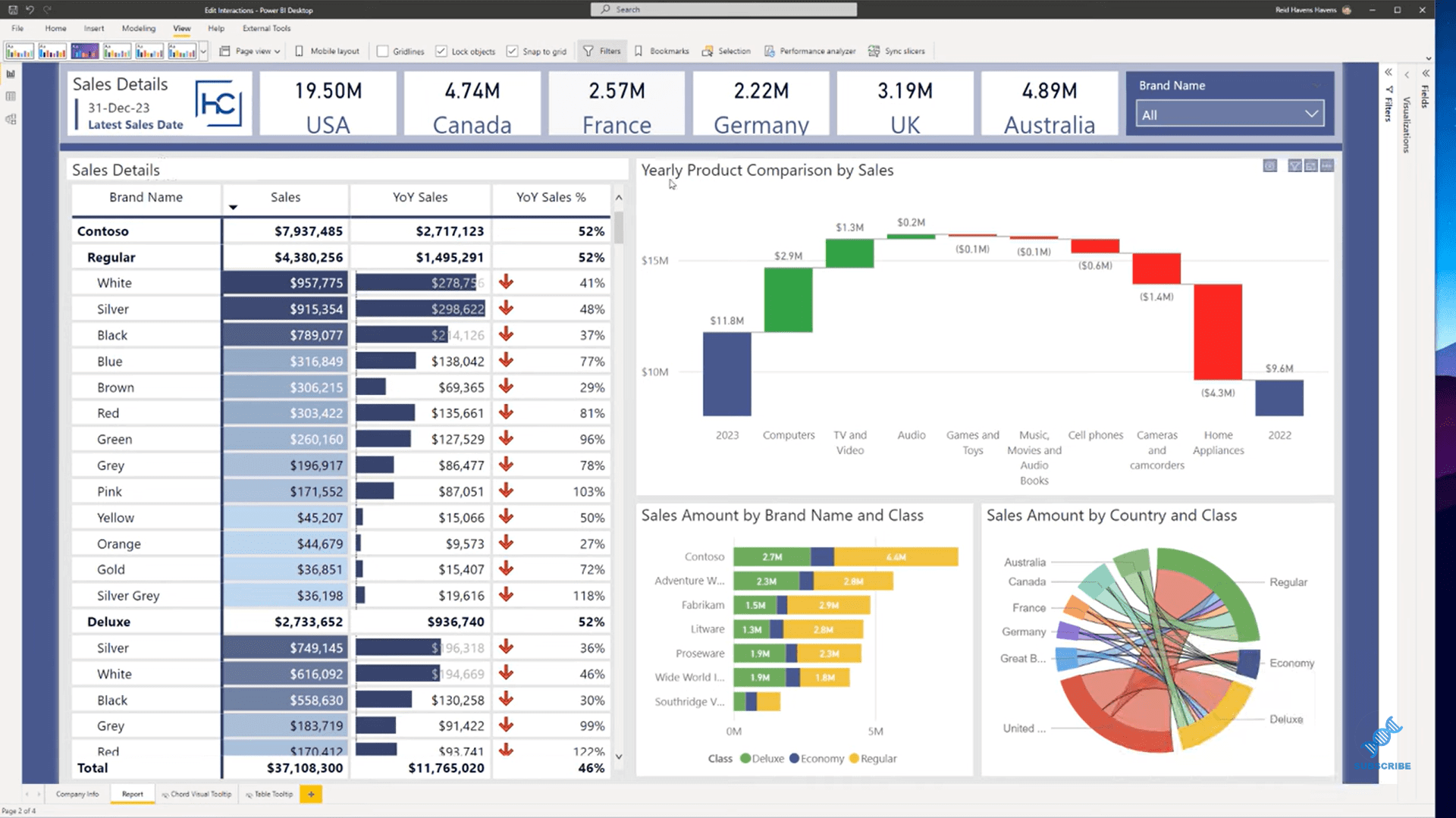Open the Sync slicers pane
Screen dimensions: 1456x818
(x=896, y=51)
